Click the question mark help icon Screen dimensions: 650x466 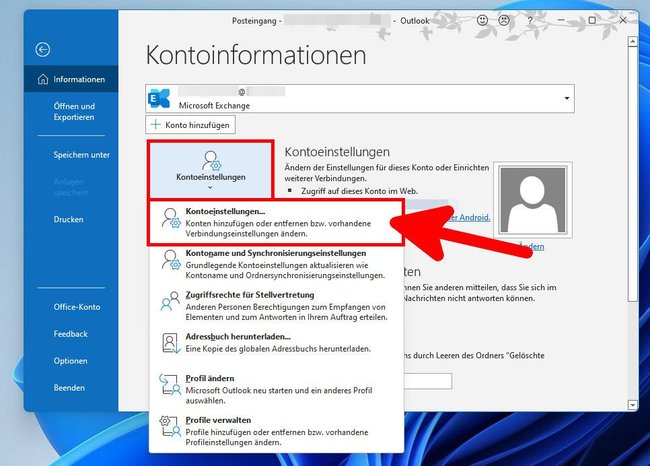click(x=530, y=20)
